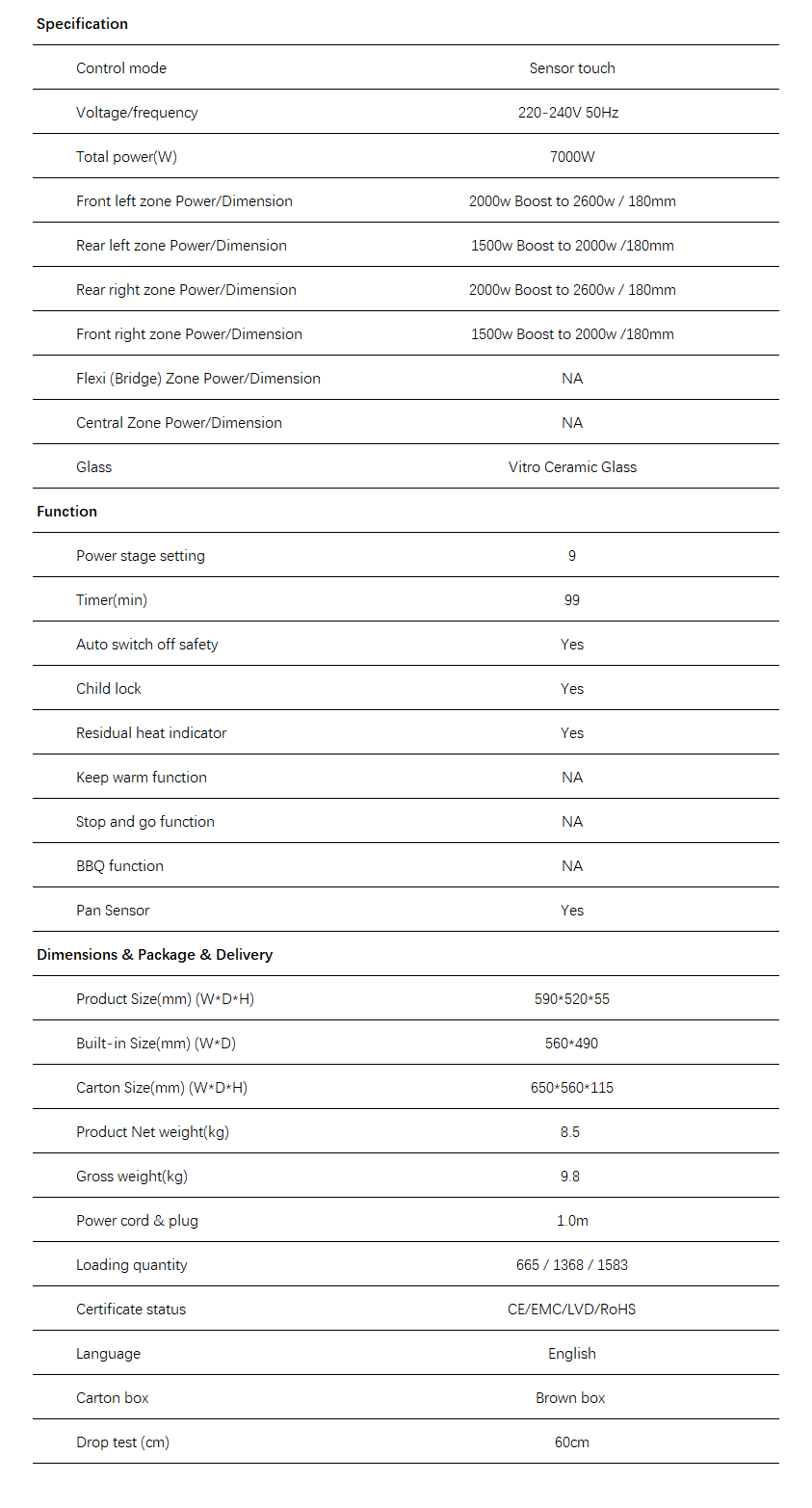Viewport: 812px width, 1508px height.
Task: Click the NA value for BBQ function
Action: [572, 866]
